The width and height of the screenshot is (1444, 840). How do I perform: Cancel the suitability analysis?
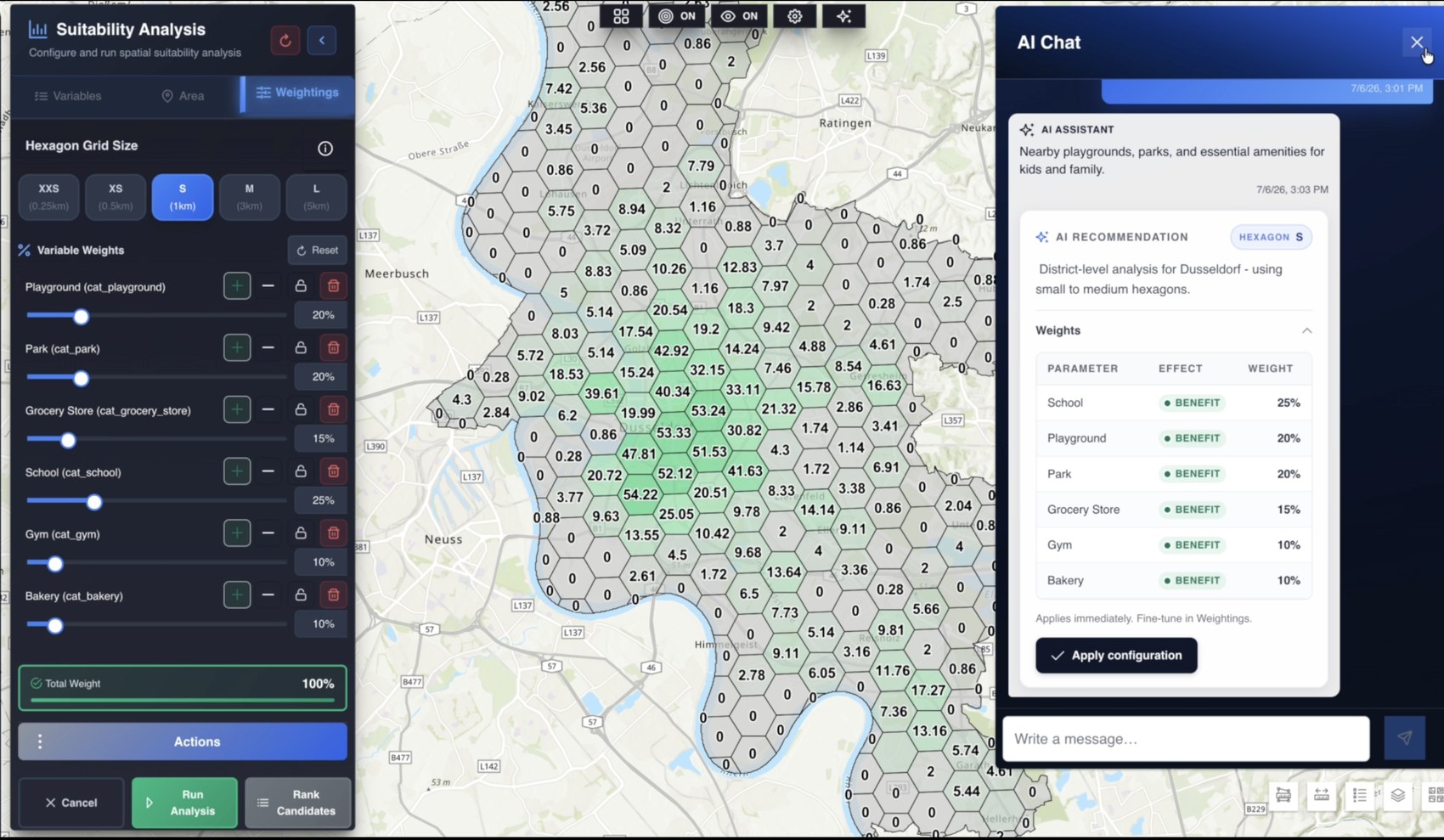point(71,803)
